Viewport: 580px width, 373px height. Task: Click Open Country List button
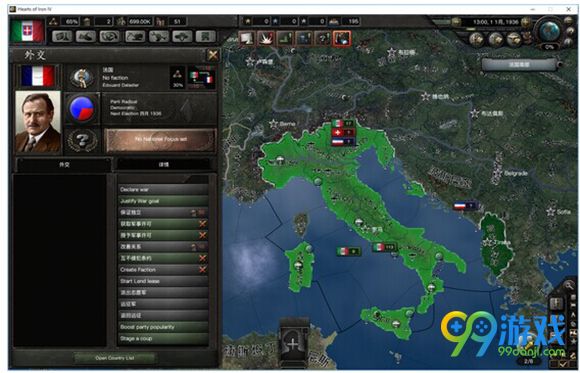[x=114, y=358]
